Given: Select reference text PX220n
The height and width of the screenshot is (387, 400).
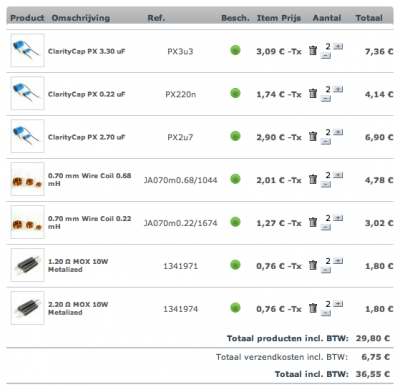Looking at the screenshot, I should pos(181,95).
